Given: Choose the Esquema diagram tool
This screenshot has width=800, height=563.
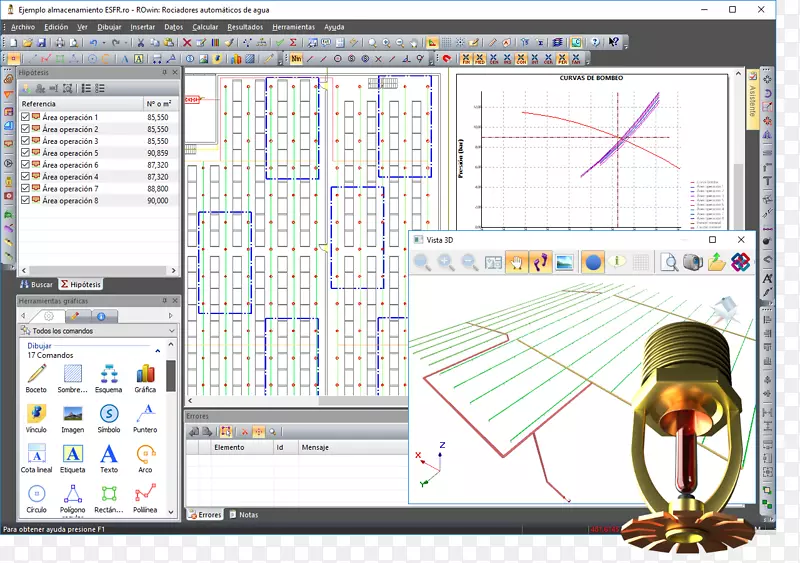Looking at the screenshot, I should click(108, 375).
